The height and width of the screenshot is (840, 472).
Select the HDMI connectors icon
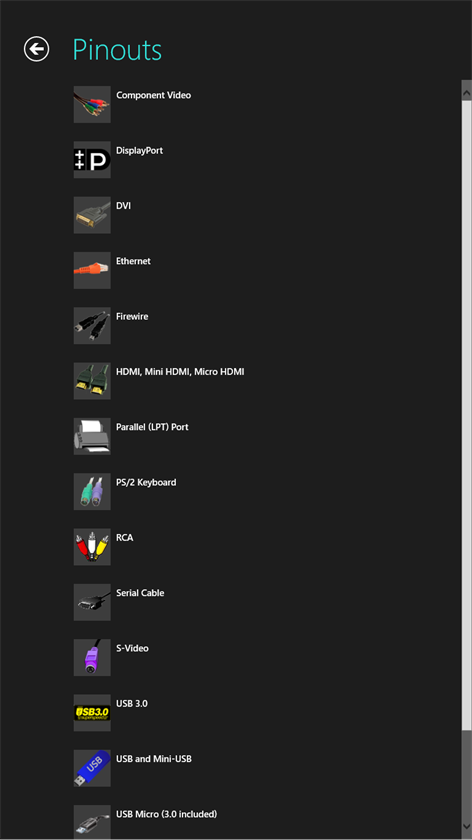[x=92, y=381]
